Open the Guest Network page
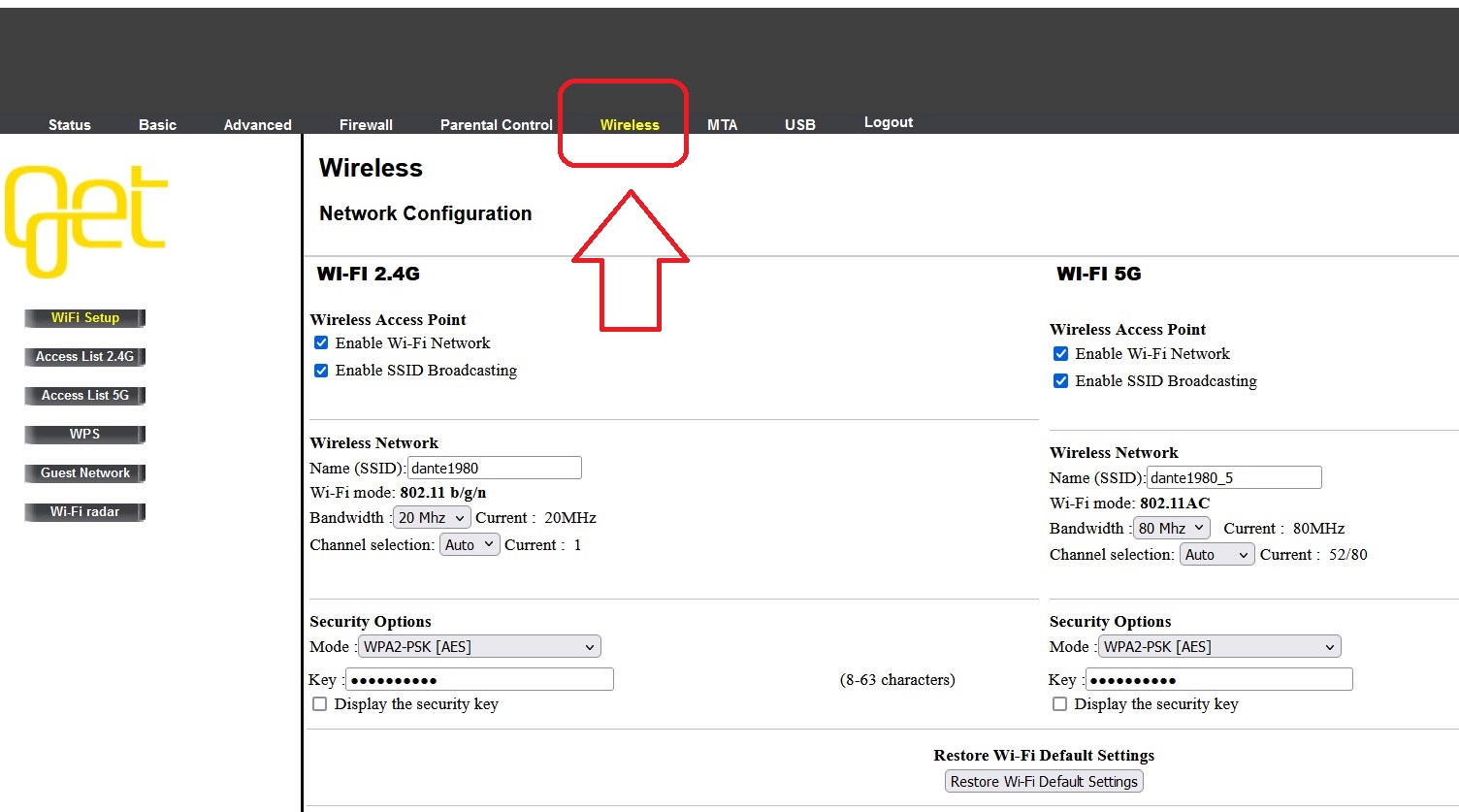 point(85,473)
